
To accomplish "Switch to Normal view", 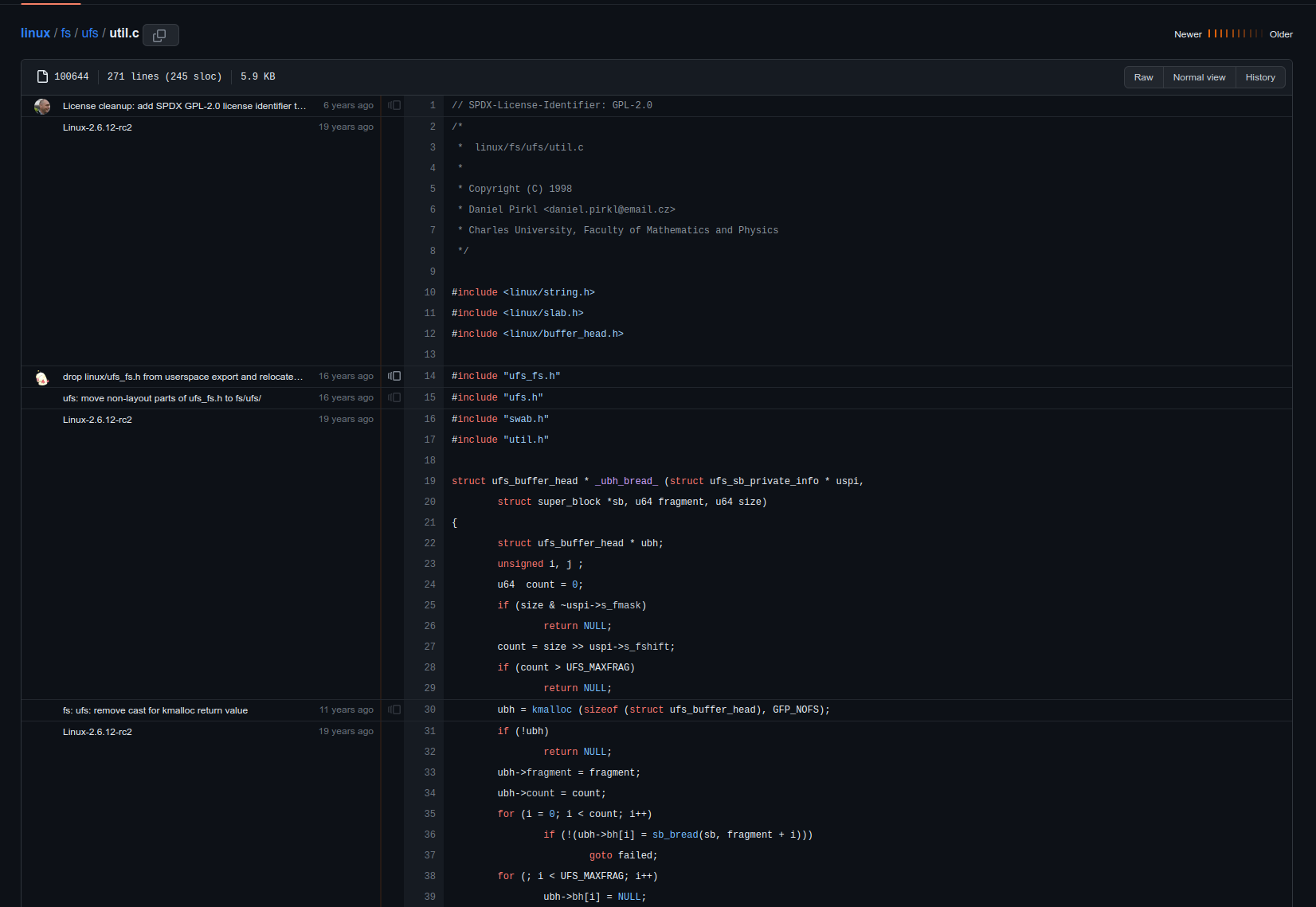I will point(1199,76).
